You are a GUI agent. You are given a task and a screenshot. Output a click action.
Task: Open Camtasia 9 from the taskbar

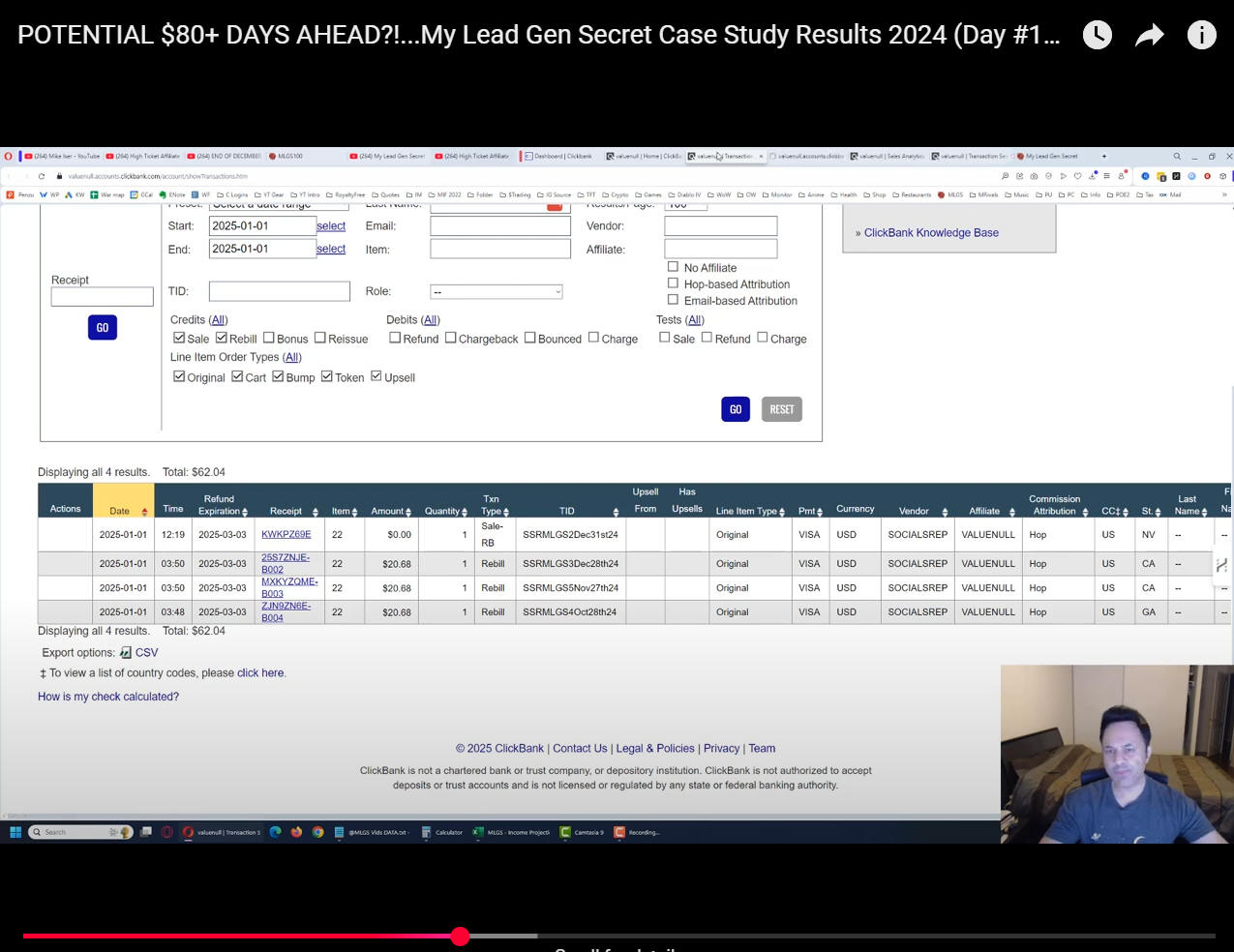[x=582, y=832]
